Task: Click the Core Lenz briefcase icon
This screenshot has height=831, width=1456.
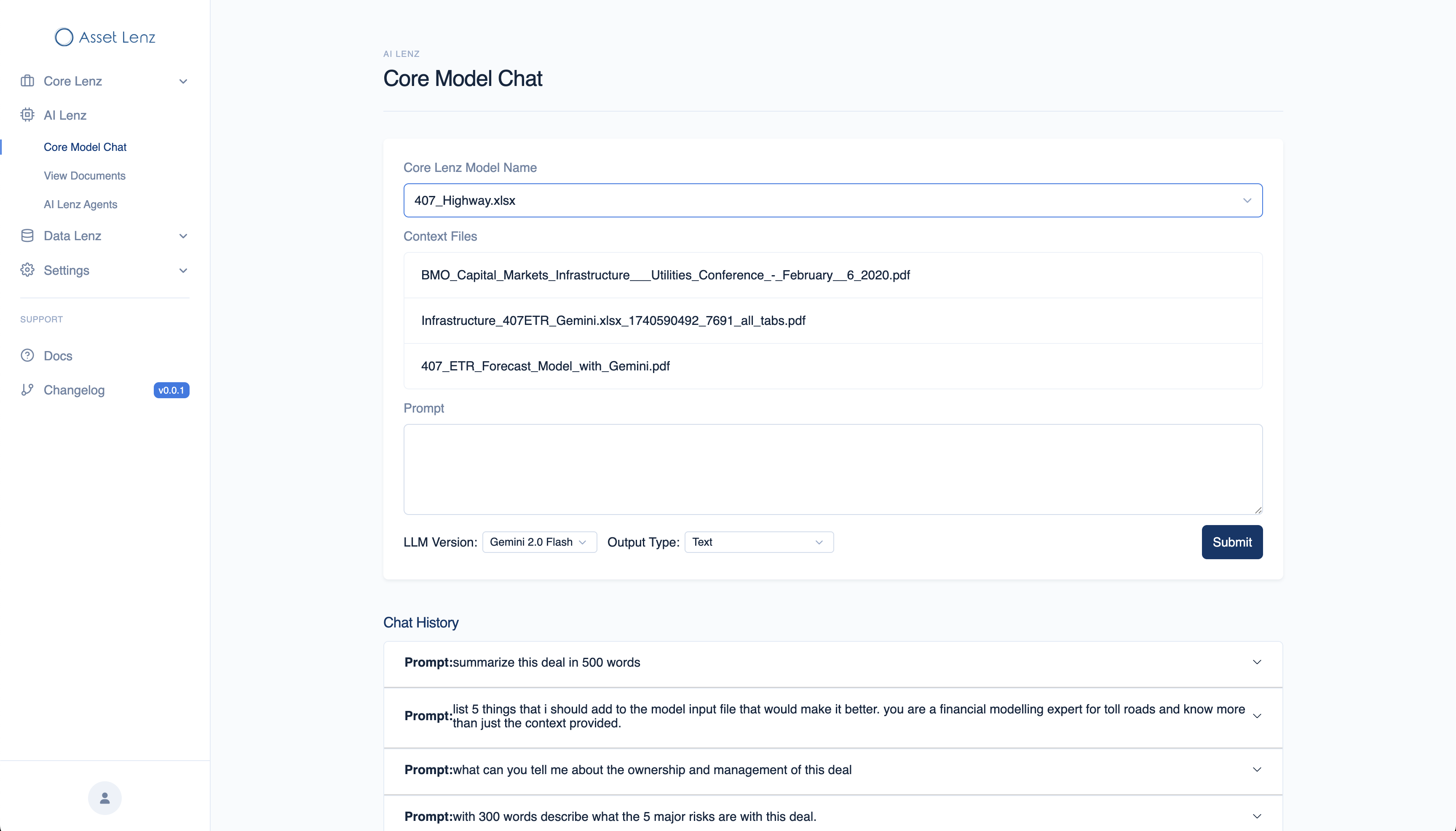Action: tap(27, 81)
